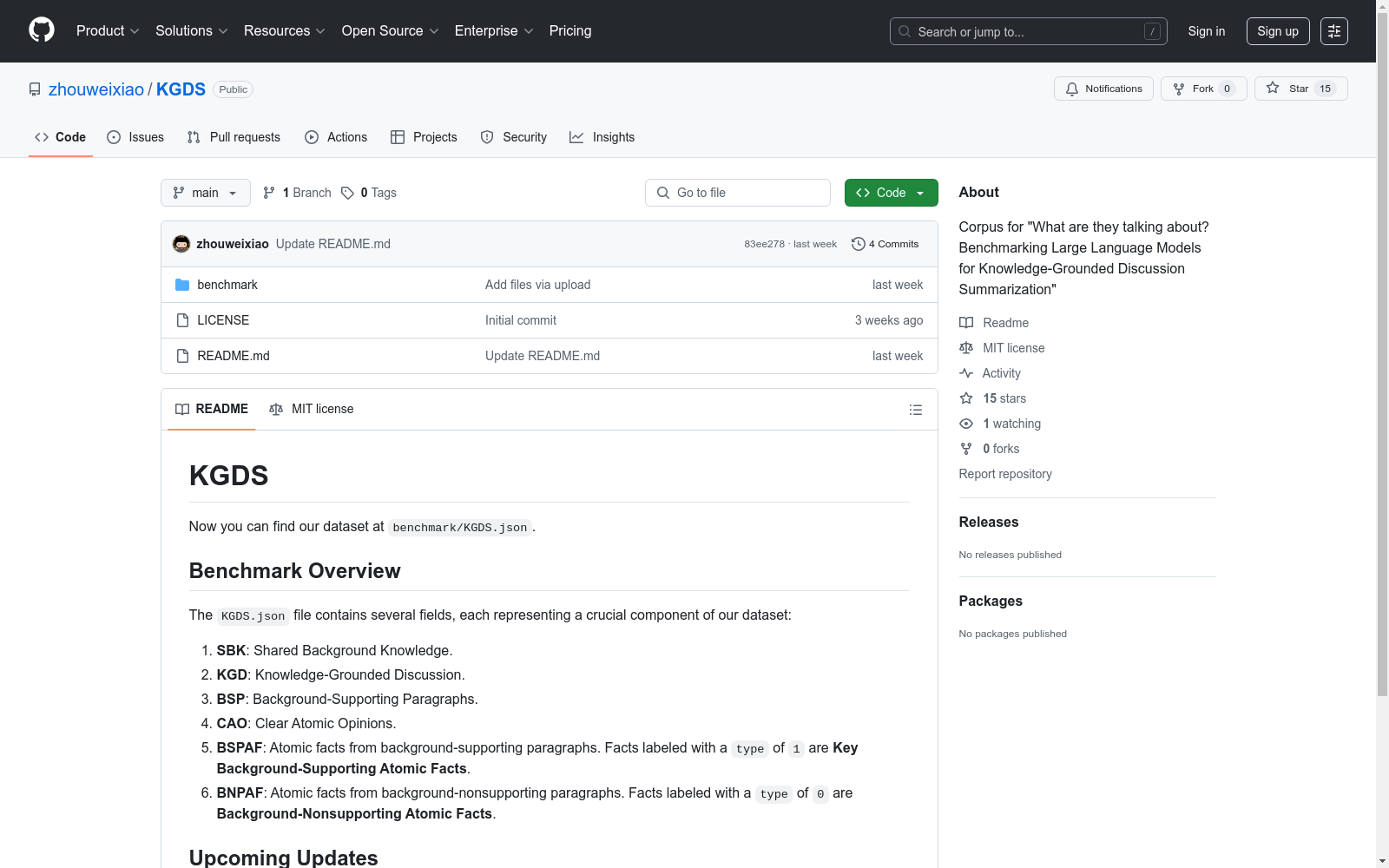Open the 0 Tags link
This screenshot has width=1389, height=868.
(369, 193)
